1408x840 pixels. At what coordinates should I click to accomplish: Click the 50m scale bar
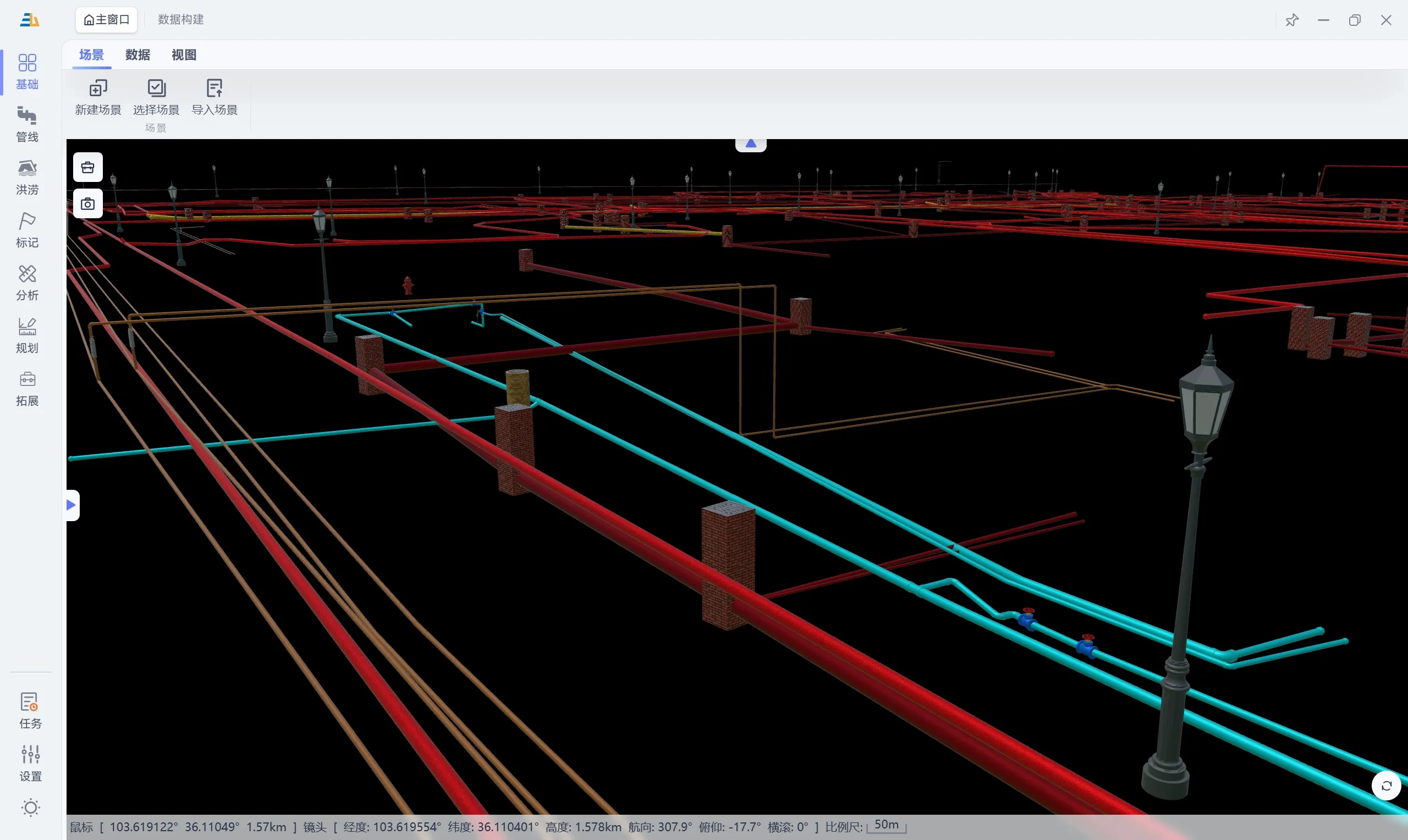pyautogui.click(x=887, y=826)
